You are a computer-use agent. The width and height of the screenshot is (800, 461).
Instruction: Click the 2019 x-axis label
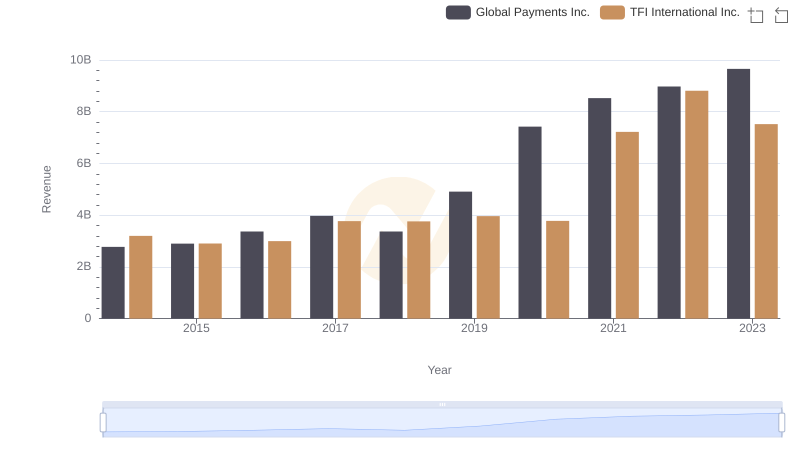[474, 328]
